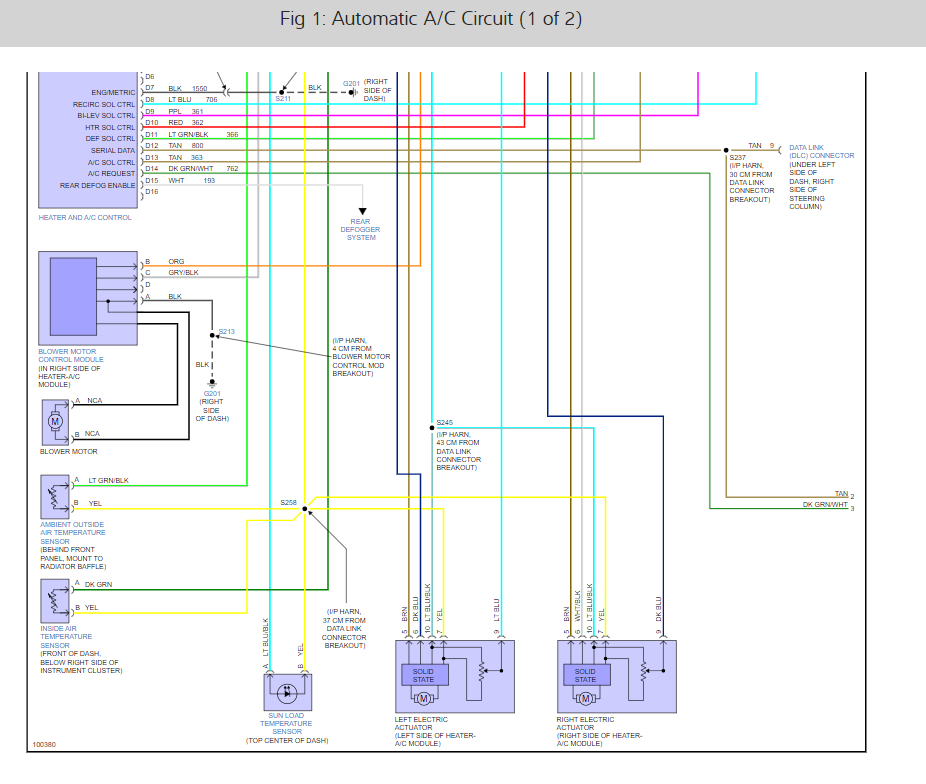Click the left electric actuator motor symbol

coord(423,699)
